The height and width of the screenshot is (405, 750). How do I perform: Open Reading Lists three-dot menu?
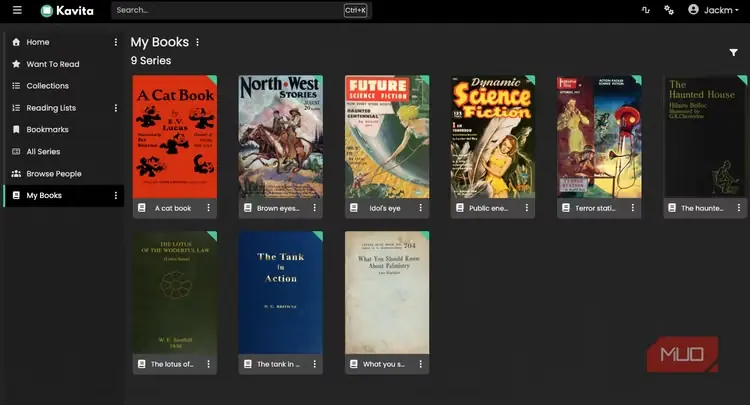point(115,108)
